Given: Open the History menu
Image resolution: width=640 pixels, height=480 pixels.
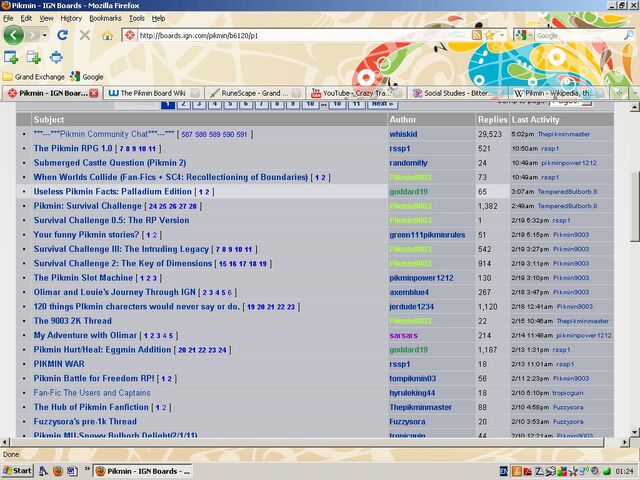Looking at the screenshot, I should 71,18.
